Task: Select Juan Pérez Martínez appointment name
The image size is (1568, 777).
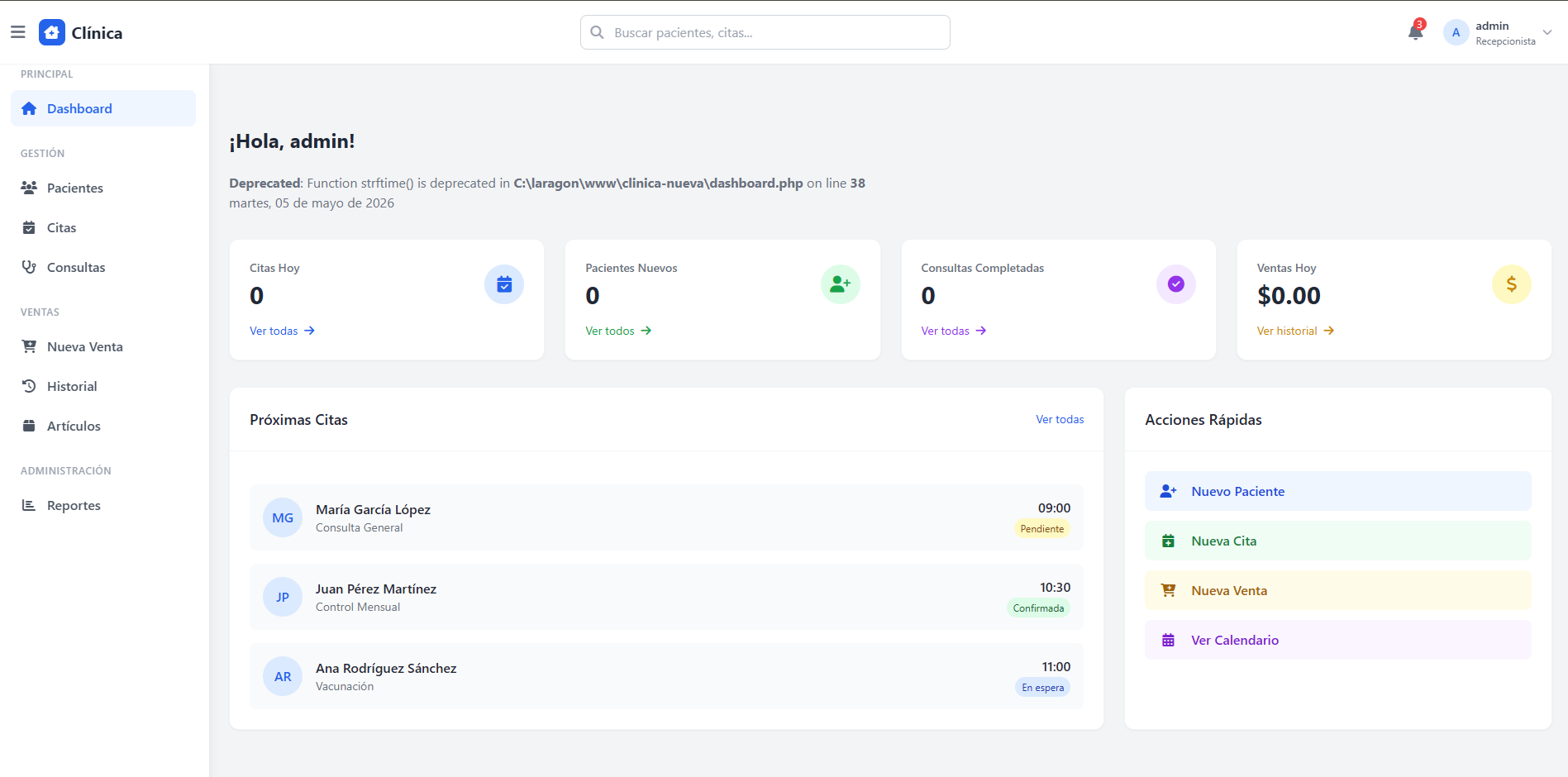Action: coord(376,589)
